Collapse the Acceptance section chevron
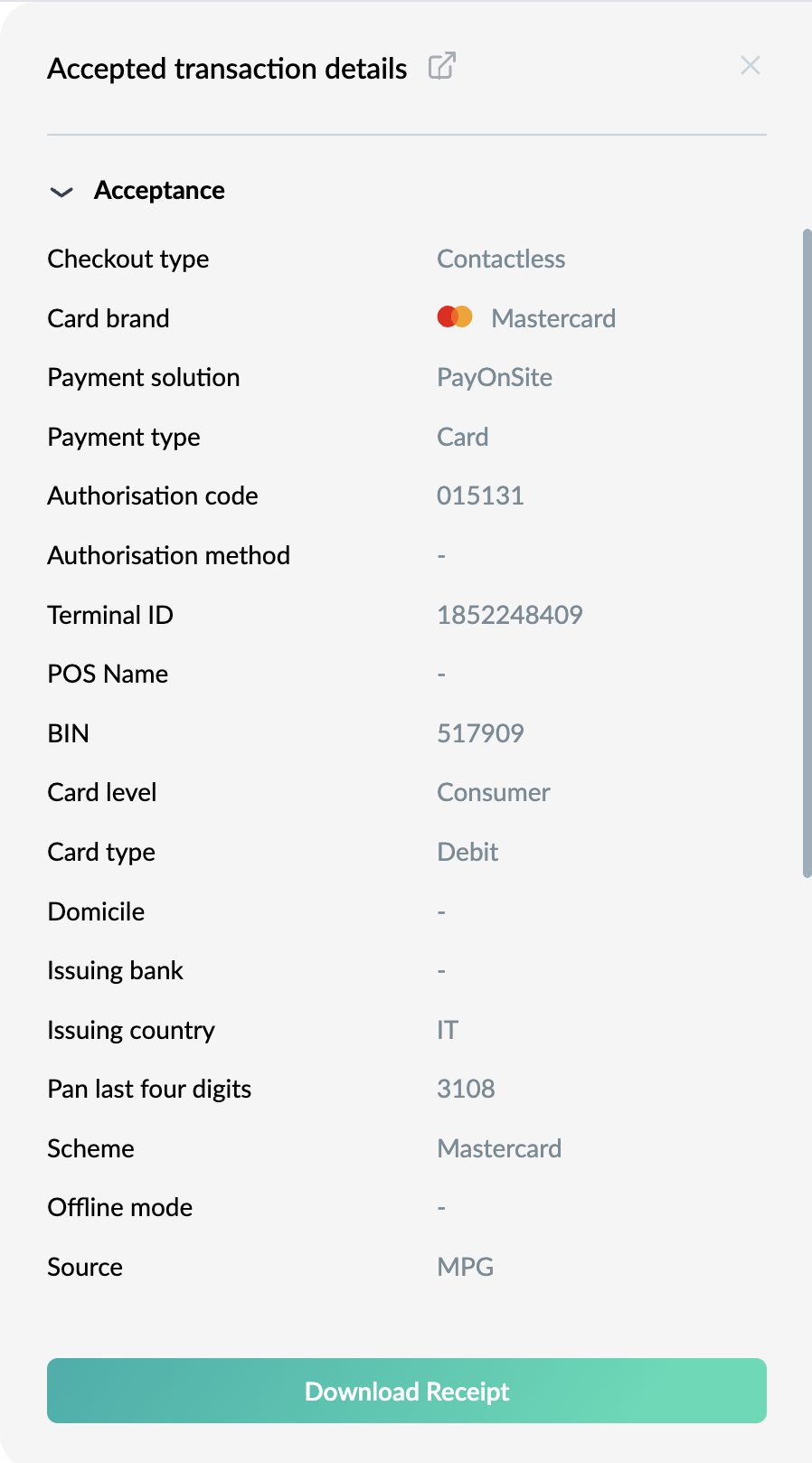This screenshot has width=812, height=1463. [x=61, y=192]
